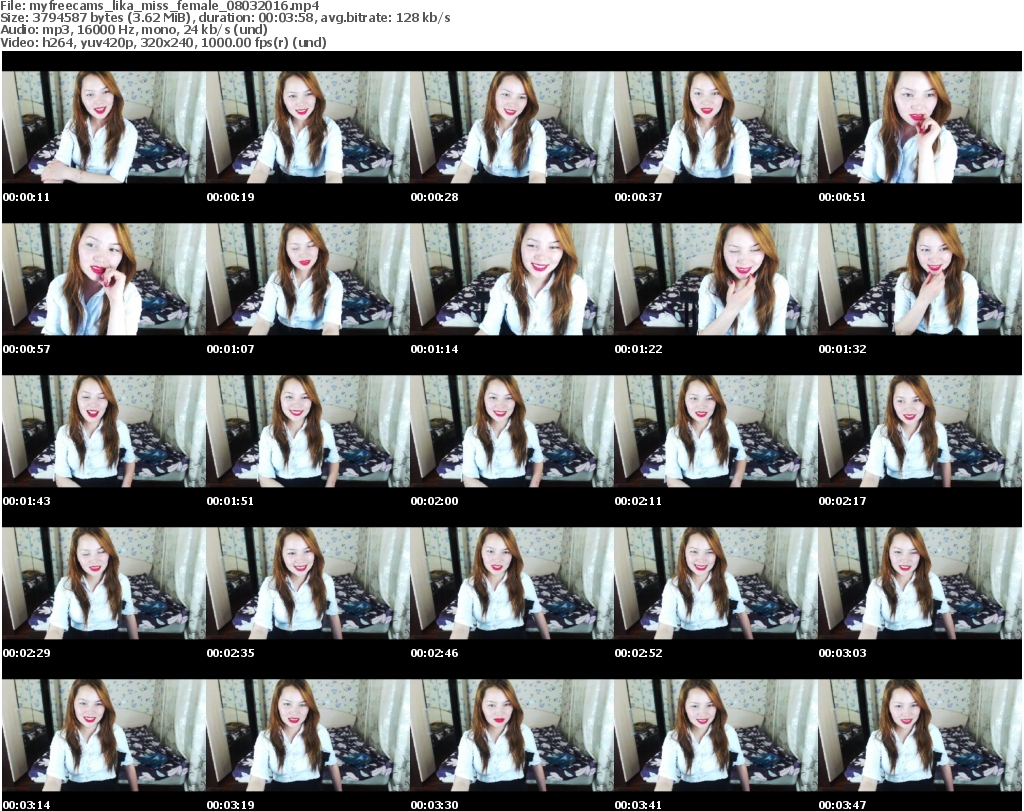The image size is (1024, 811).
Task: Click the thumbnail frame at 00:03:30
Action: [512, 735]
